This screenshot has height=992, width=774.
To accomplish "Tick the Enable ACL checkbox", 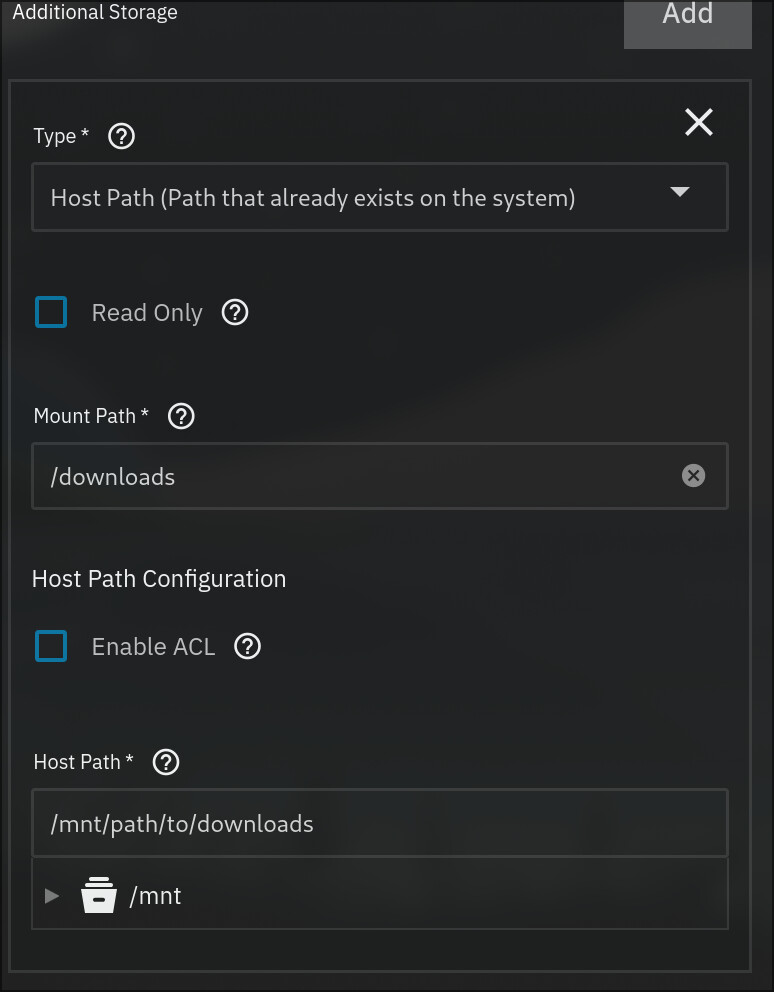I will coord(51,646).
